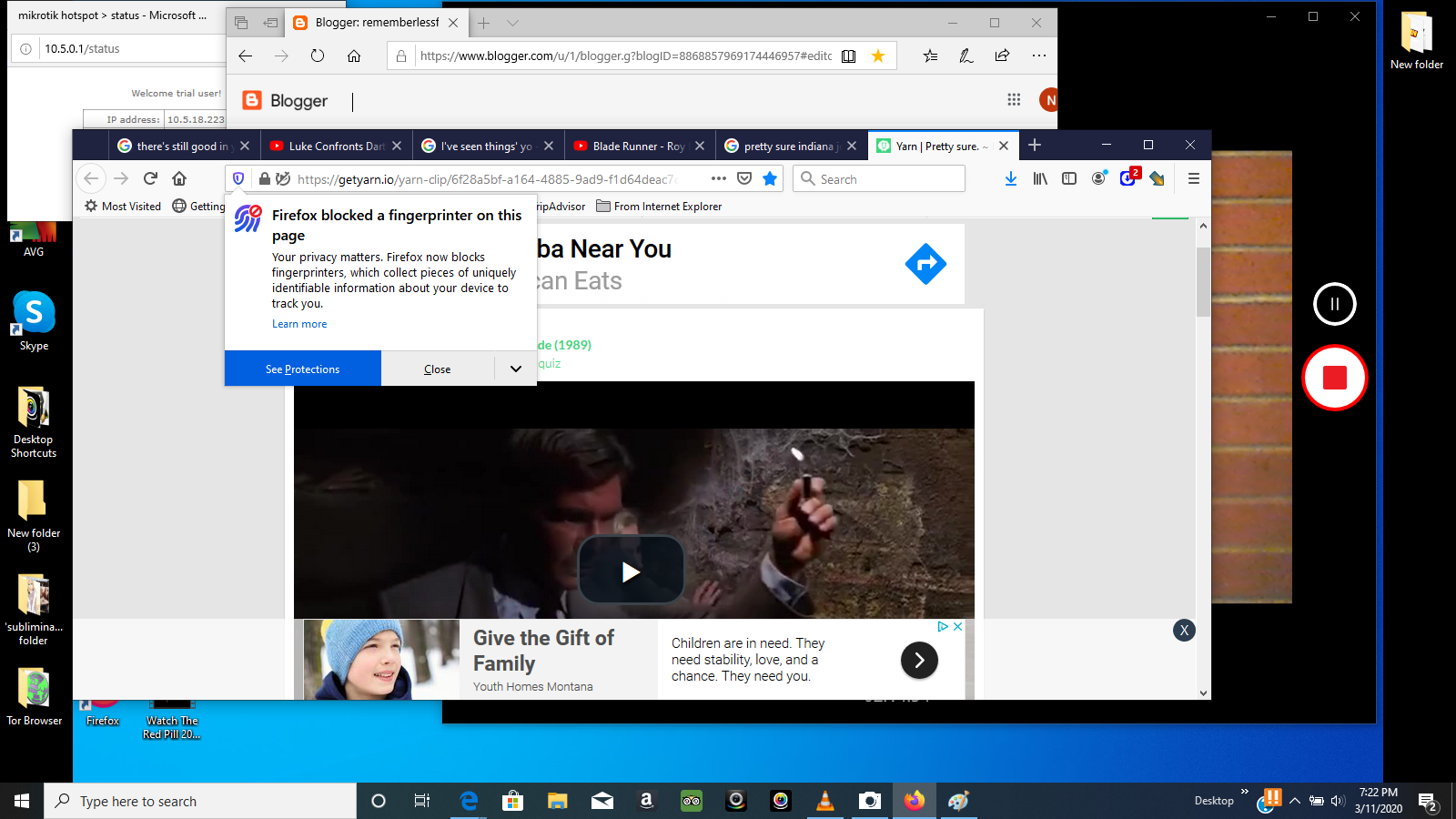Open a new tab in Edge
Image resolution: width=1456 pixels, height=819 pixels.
[x=484, y=23]
